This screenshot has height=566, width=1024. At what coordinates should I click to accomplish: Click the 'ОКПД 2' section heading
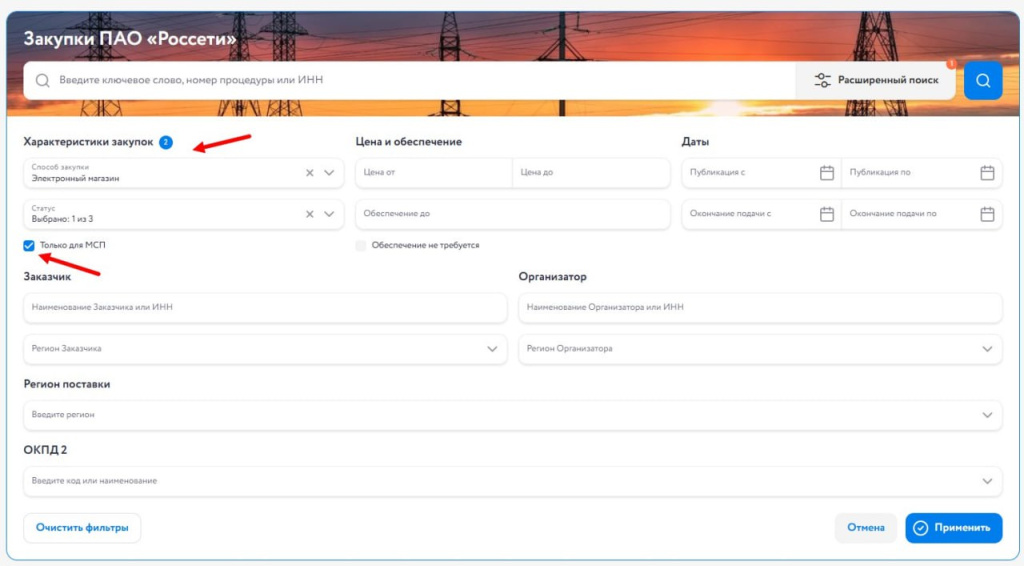[x=45, y=450]
